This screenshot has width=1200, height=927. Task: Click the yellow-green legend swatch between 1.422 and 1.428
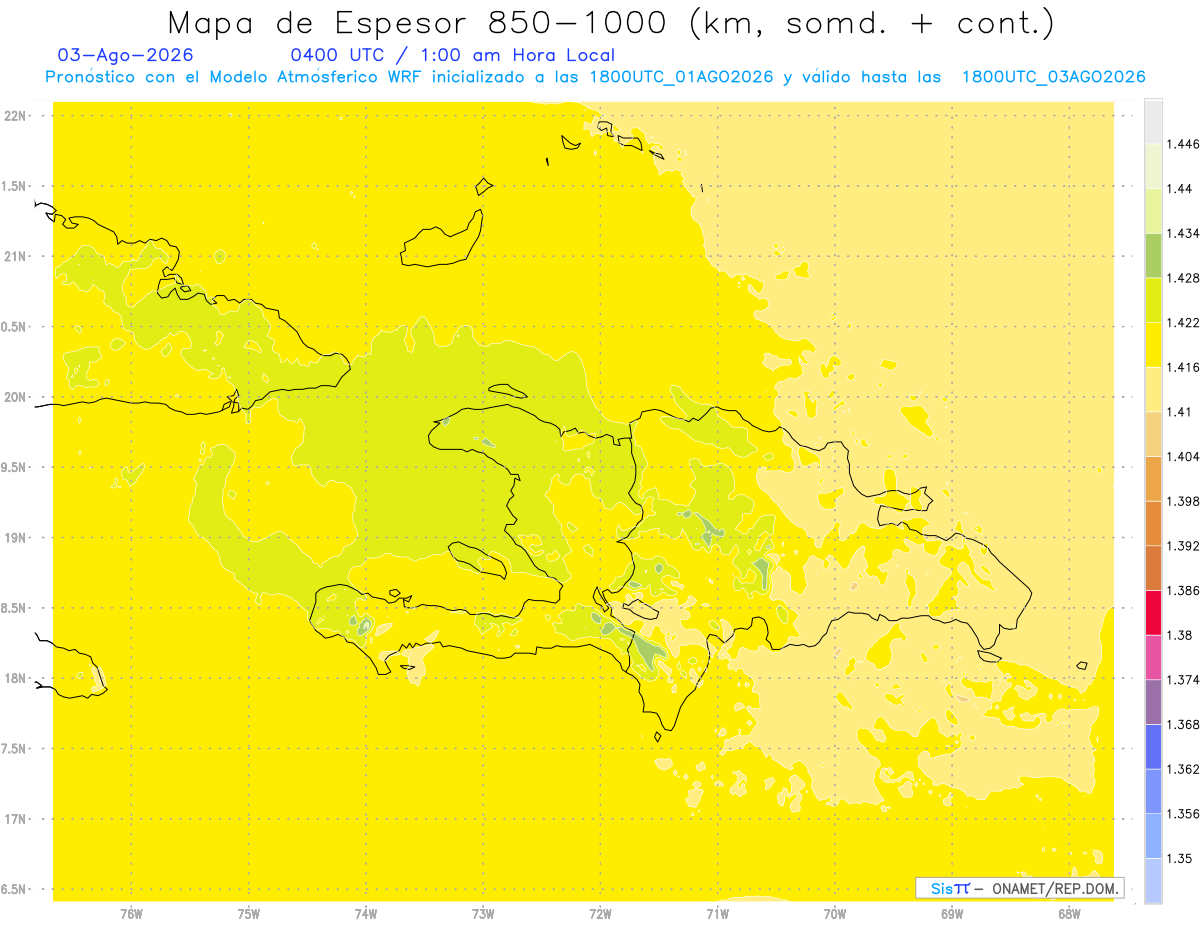click(x=1153, y=300)
